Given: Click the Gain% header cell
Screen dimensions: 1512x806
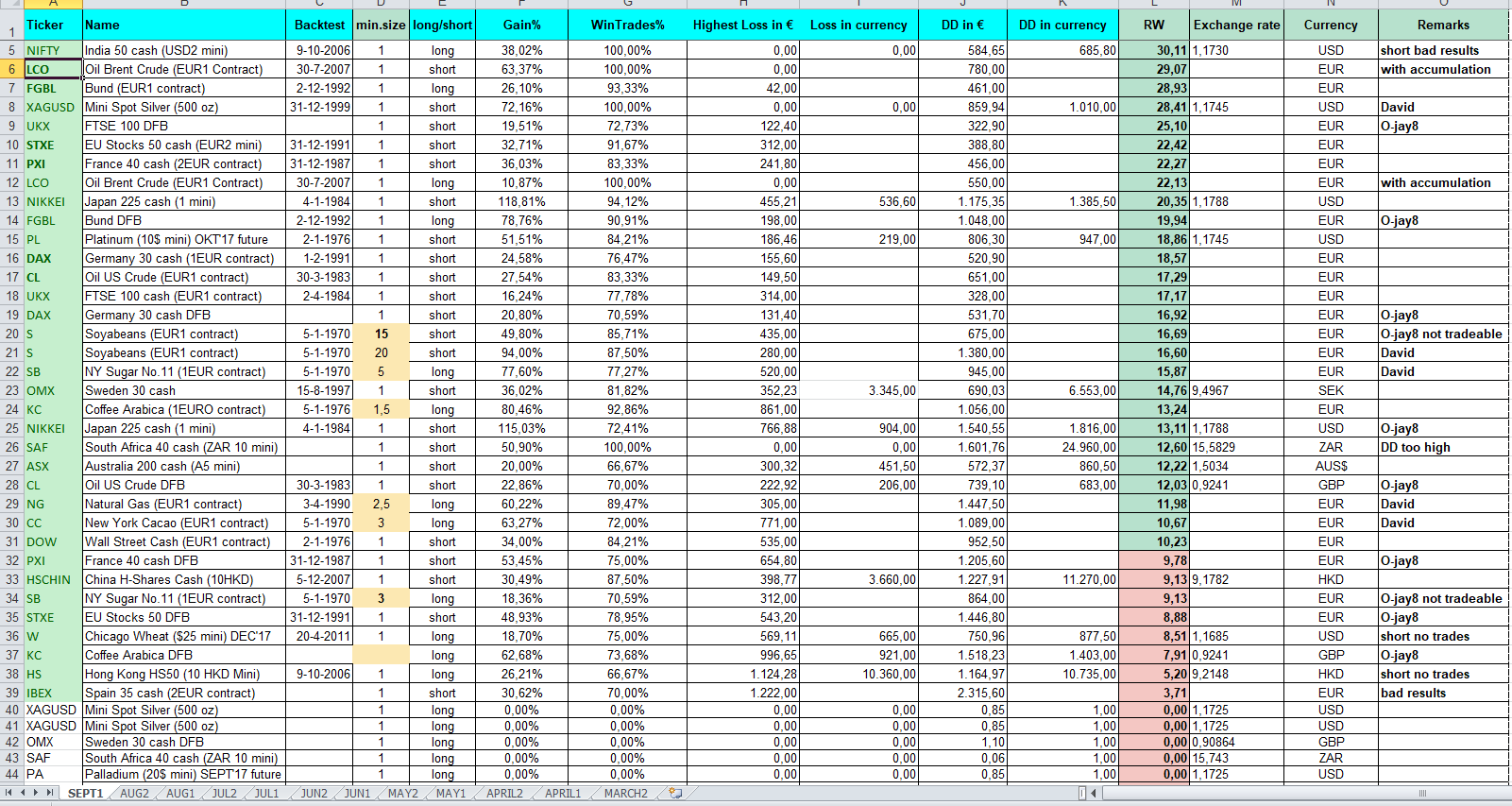Looking at the screenshot, I should tap(521, 25).
